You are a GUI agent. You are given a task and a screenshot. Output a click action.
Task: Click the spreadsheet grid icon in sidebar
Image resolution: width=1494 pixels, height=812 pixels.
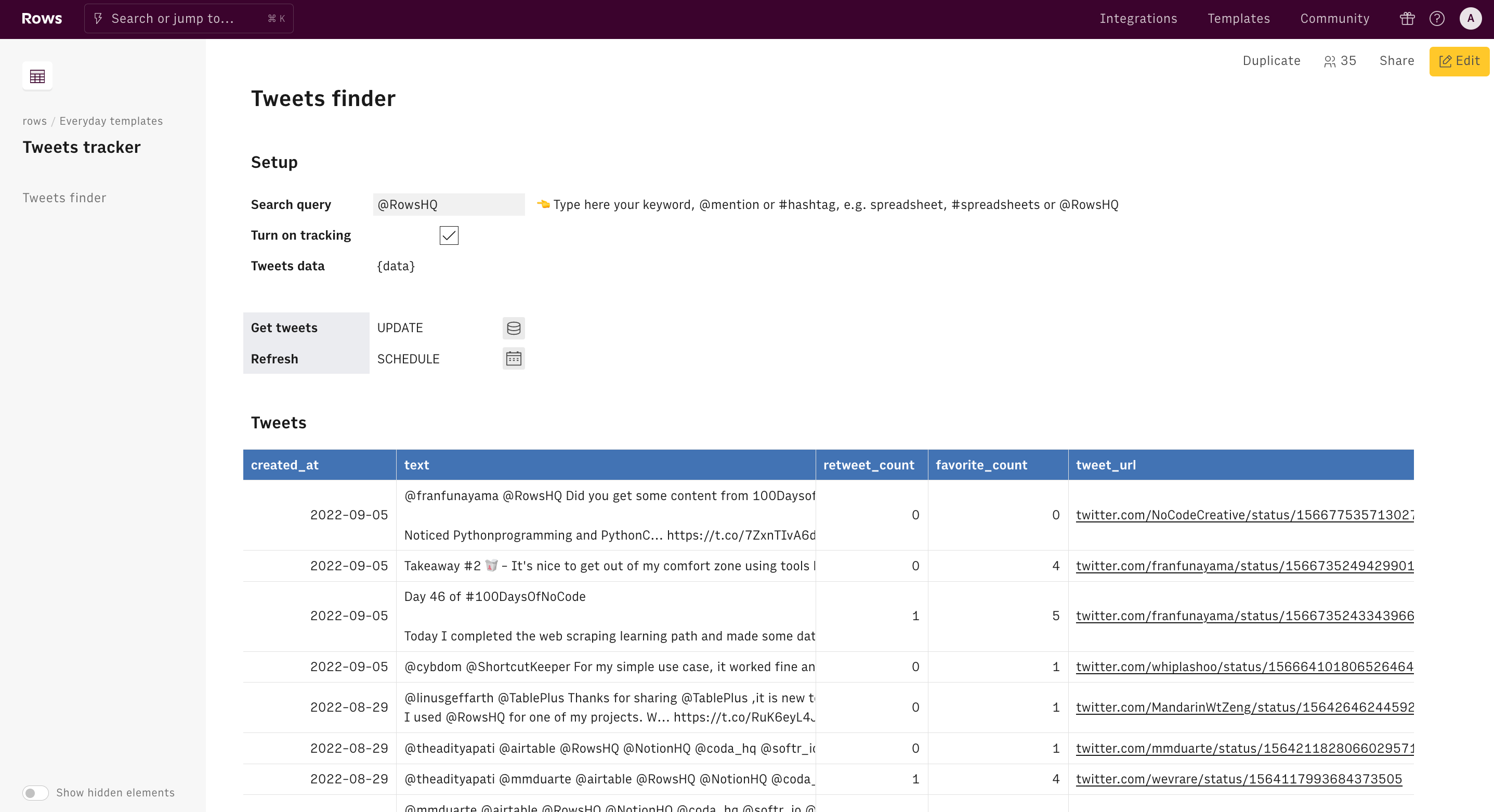[x=37, y=76]
